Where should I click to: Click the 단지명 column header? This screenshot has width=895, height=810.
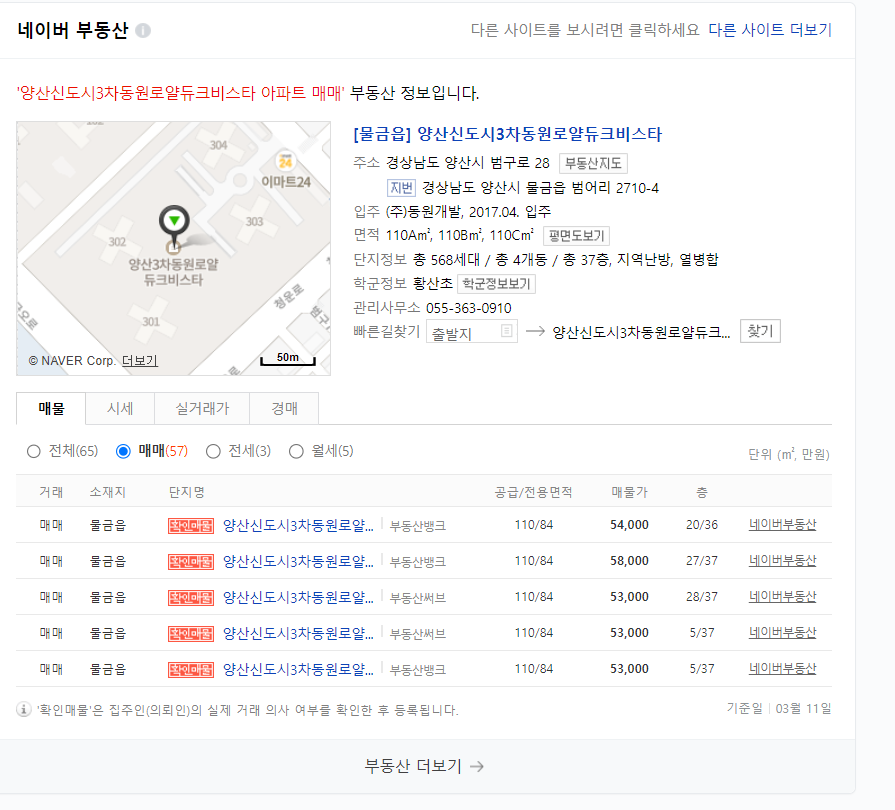pos(187,492)
